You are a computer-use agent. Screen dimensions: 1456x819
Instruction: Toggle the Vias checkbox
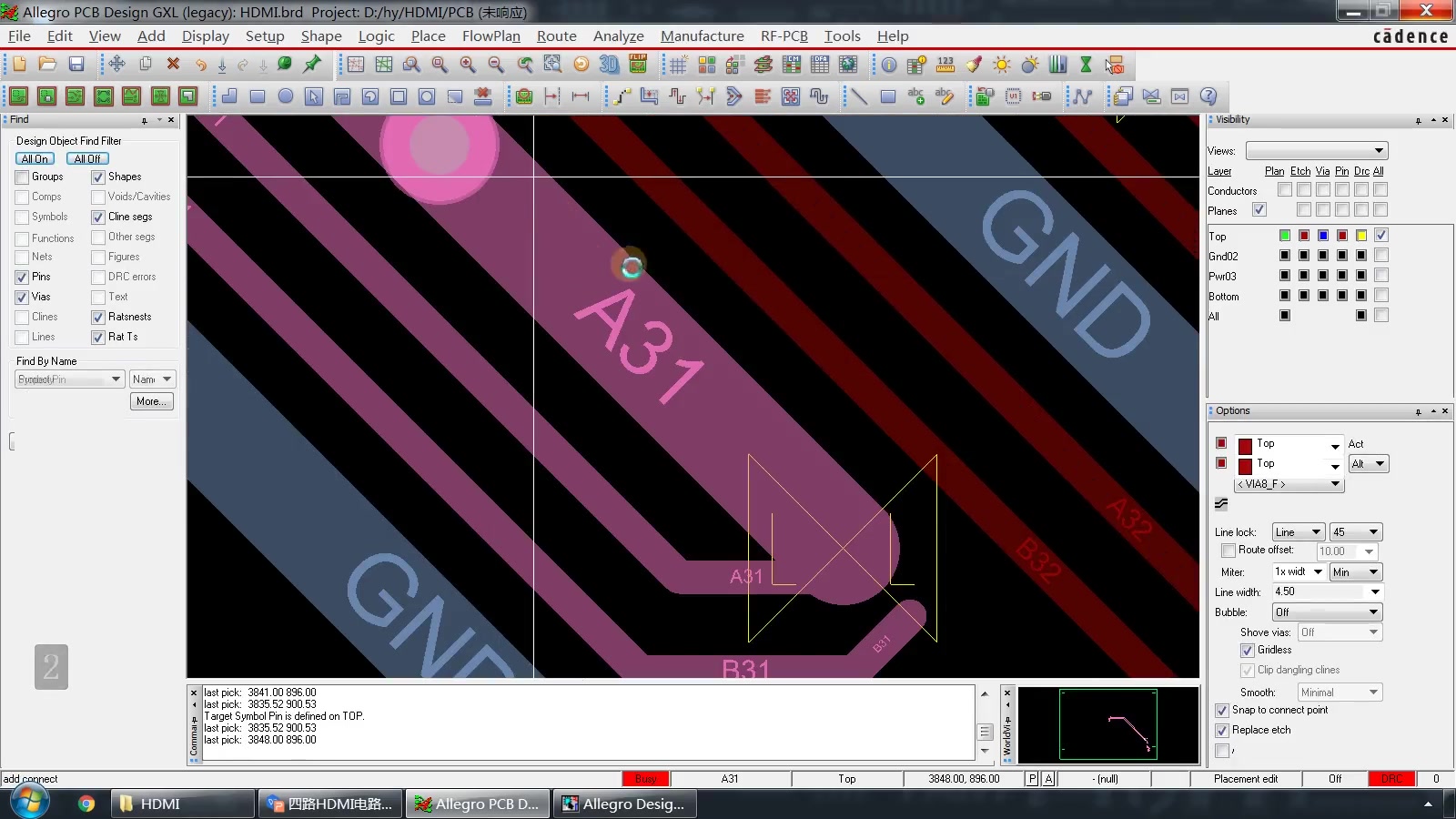click(x=22, y=298)
